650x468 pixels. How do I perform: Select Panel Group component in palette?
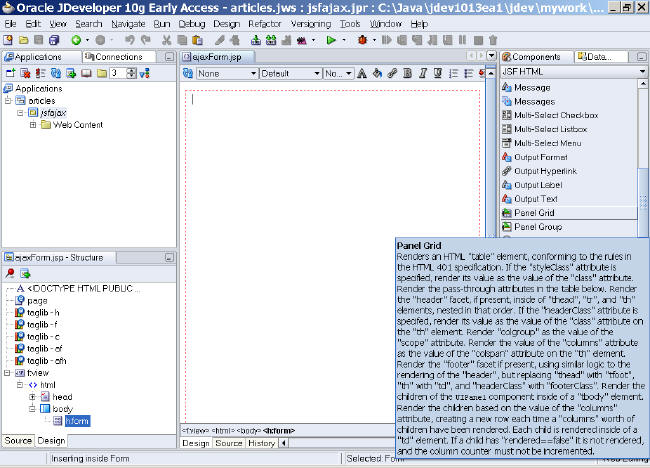click(569, 227)
